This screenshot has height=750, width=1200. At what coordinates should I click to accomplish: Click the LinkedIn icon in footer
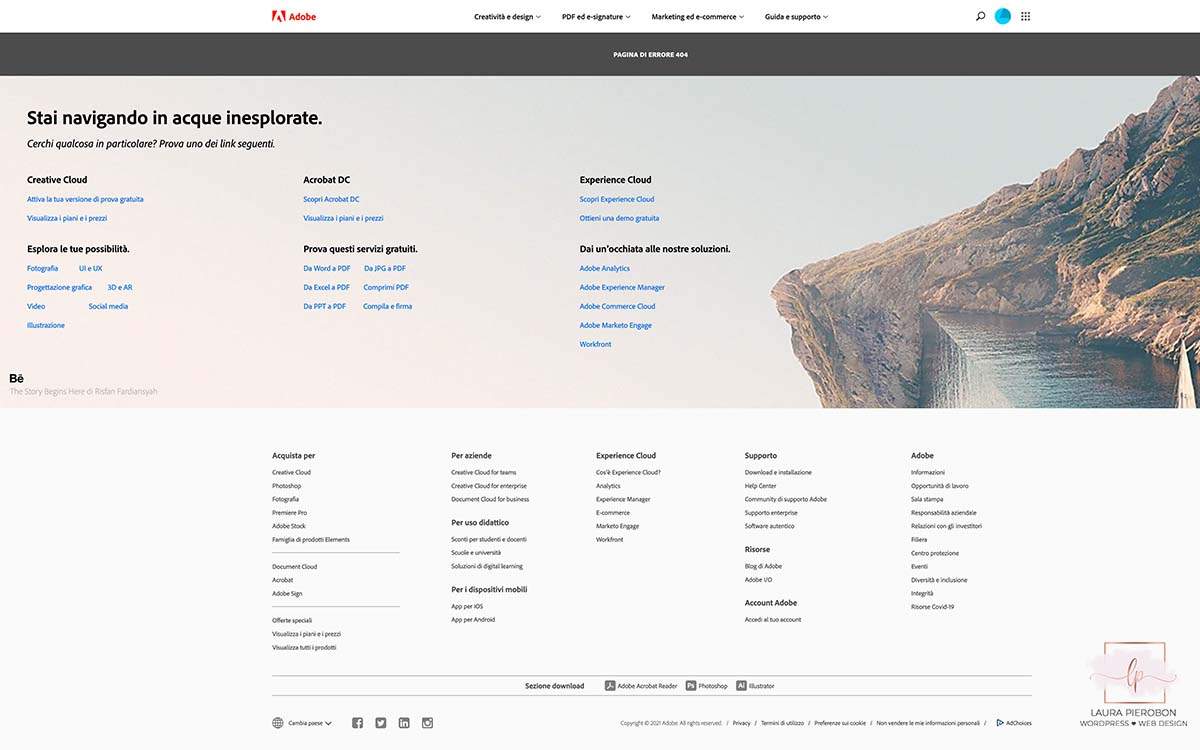[404, 723]
